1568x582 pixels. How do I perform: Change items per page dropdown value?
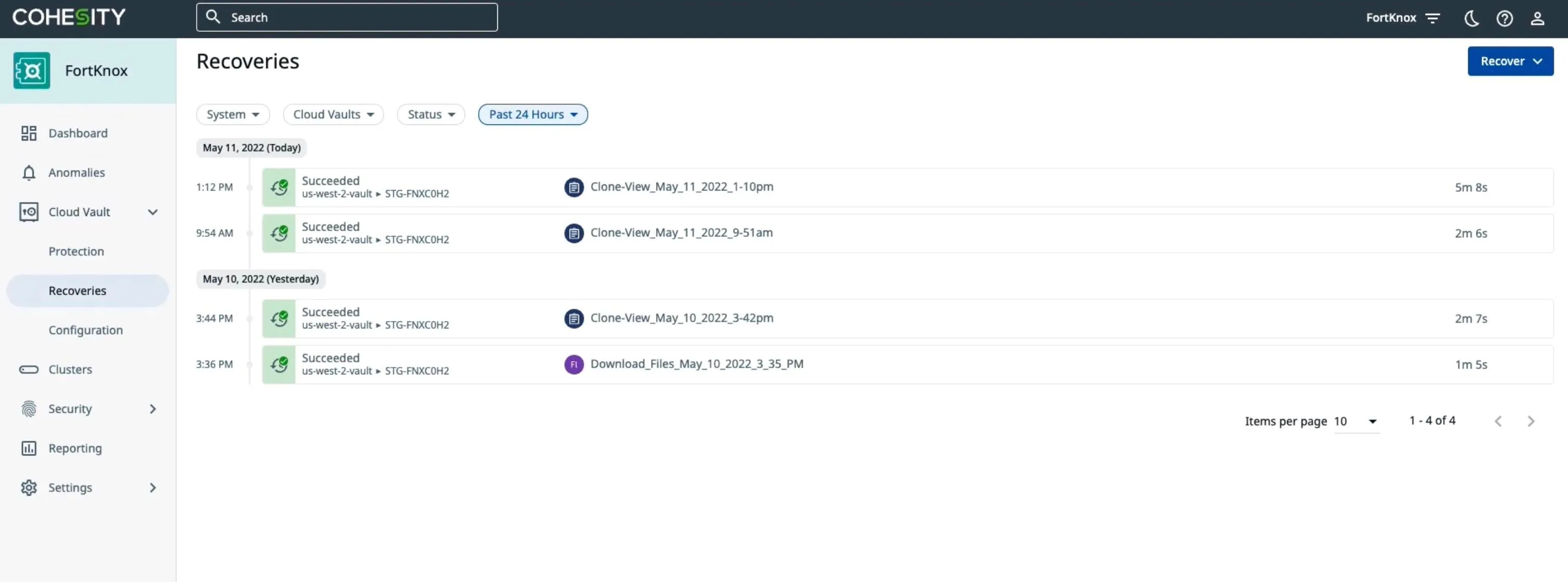(x=1356, y=421)
